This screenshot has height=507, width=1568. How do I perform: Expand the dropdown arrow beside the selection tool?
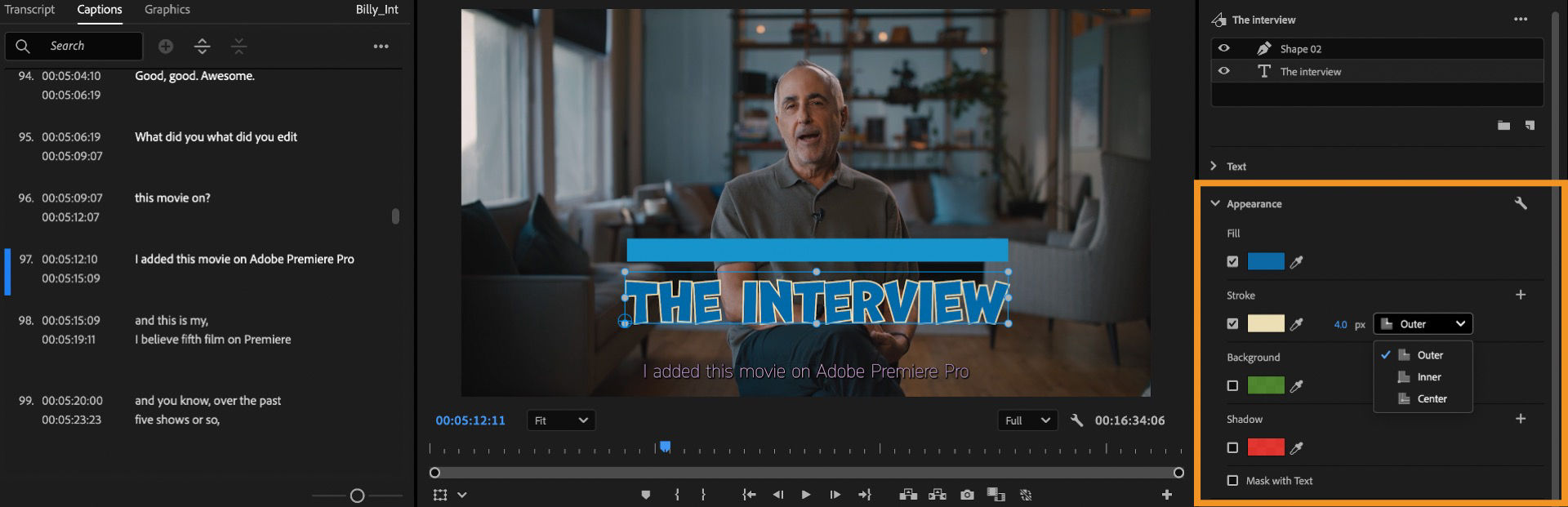(462, 495)
